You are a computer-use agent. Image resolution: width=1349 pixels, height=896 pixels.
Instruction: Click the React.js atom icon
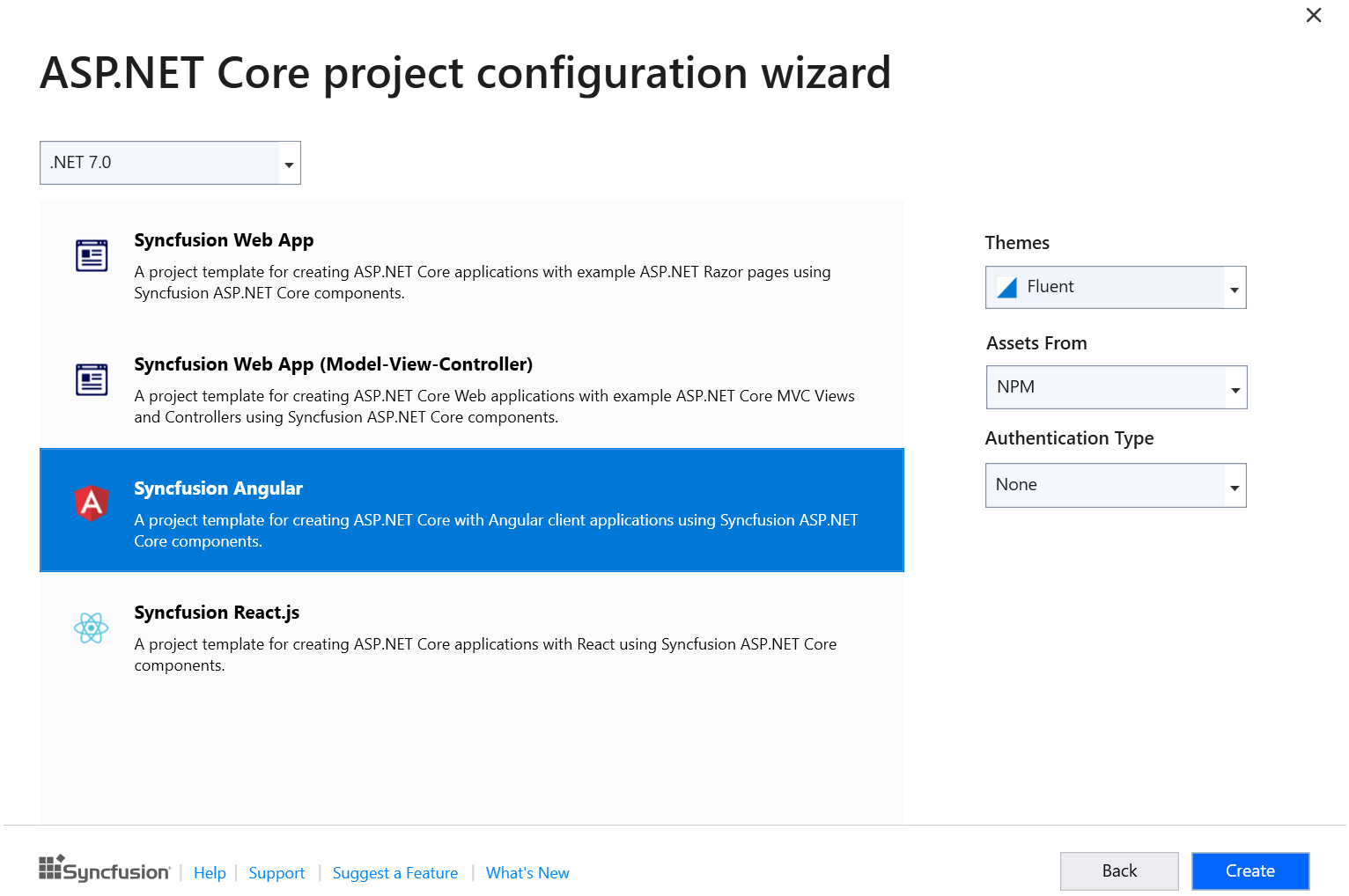coord(92,628)
